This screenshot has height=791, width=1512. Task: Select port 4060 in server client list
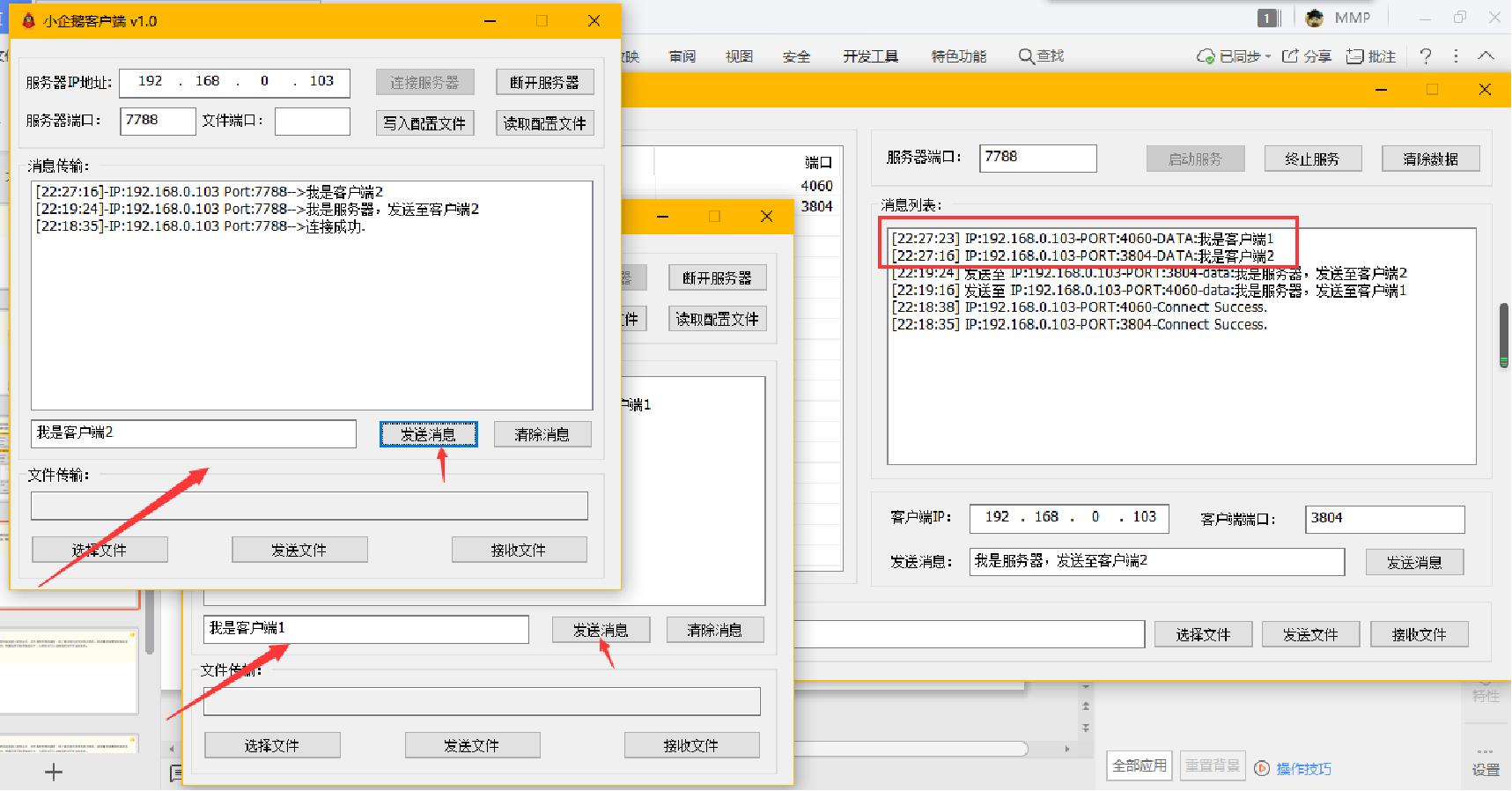(x=816, y=186)
